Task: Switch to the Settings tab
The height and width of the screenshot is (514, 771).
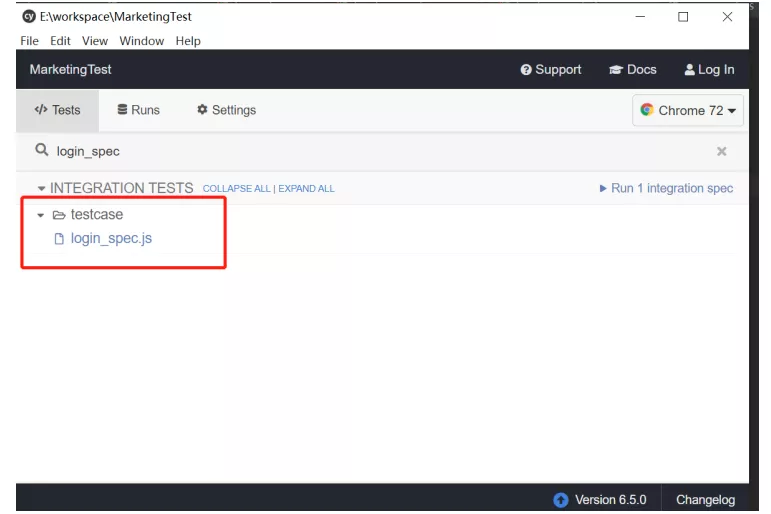Action: 226,110
